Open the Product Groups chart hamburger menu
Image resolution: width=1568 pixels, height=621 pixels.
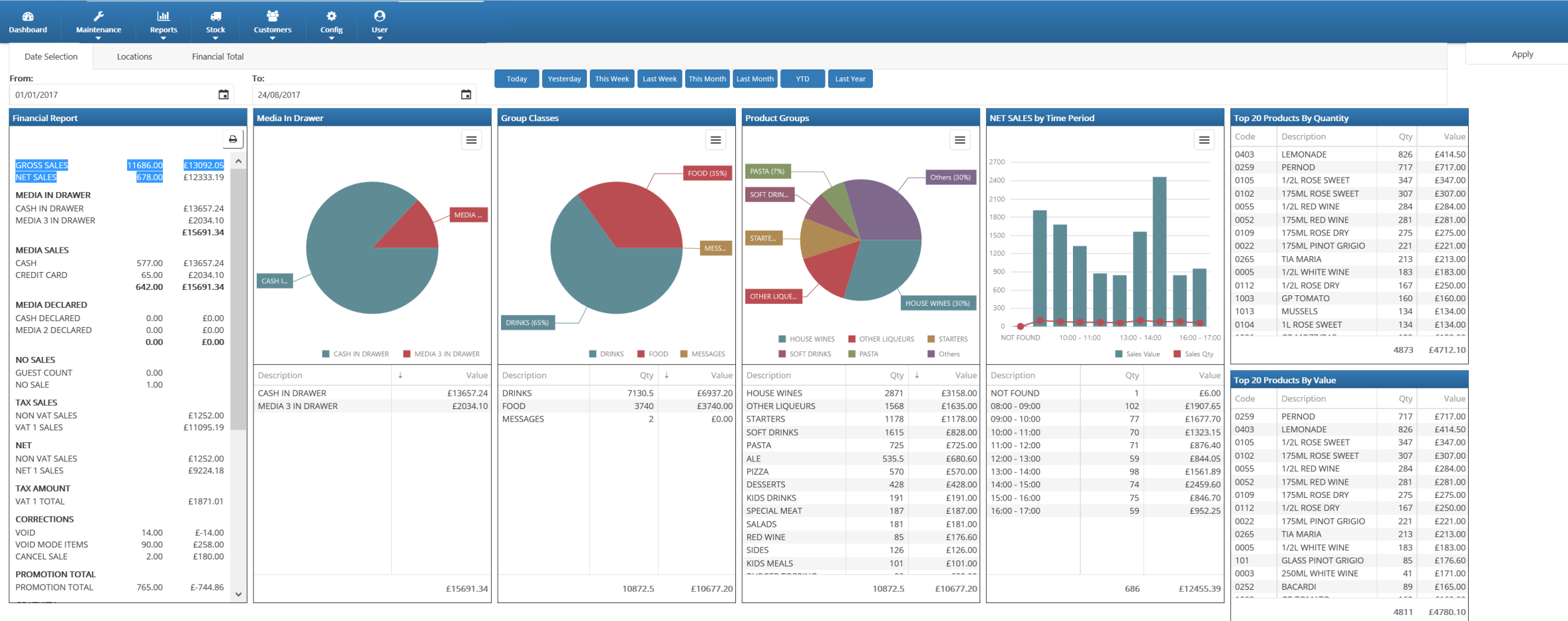click(x=960, y=140)
